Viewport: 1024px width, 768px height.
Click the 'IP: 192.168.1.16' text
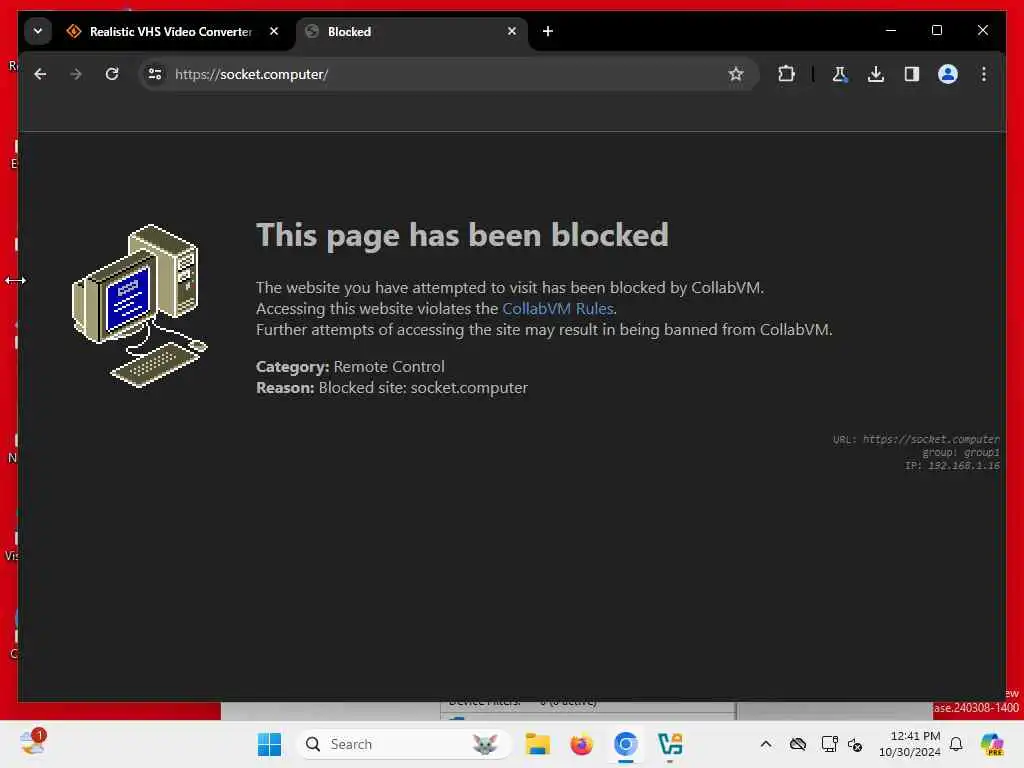tap(952, 466)
